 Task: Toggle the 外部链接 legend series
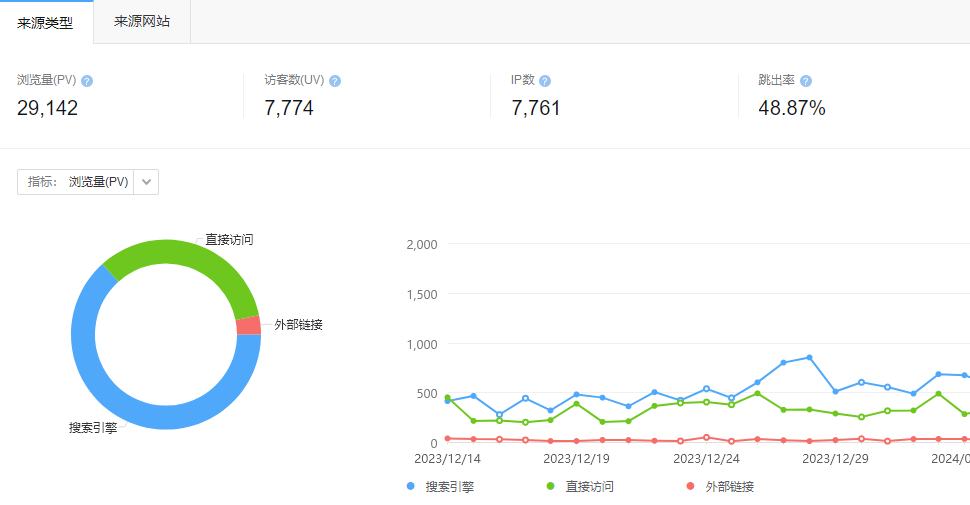[x=721, y=486]
